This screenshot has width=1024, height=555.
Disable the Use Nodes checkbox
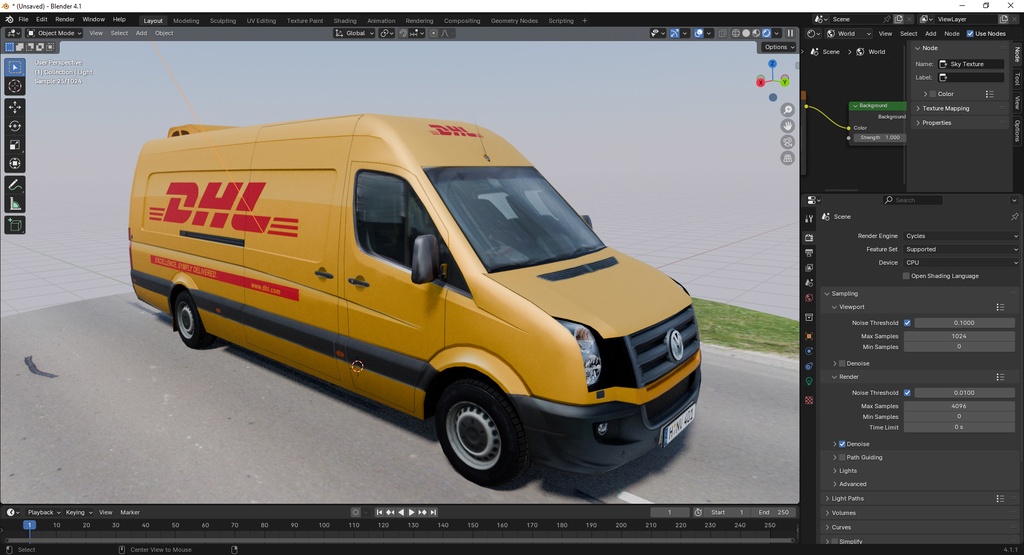point(970,33)
